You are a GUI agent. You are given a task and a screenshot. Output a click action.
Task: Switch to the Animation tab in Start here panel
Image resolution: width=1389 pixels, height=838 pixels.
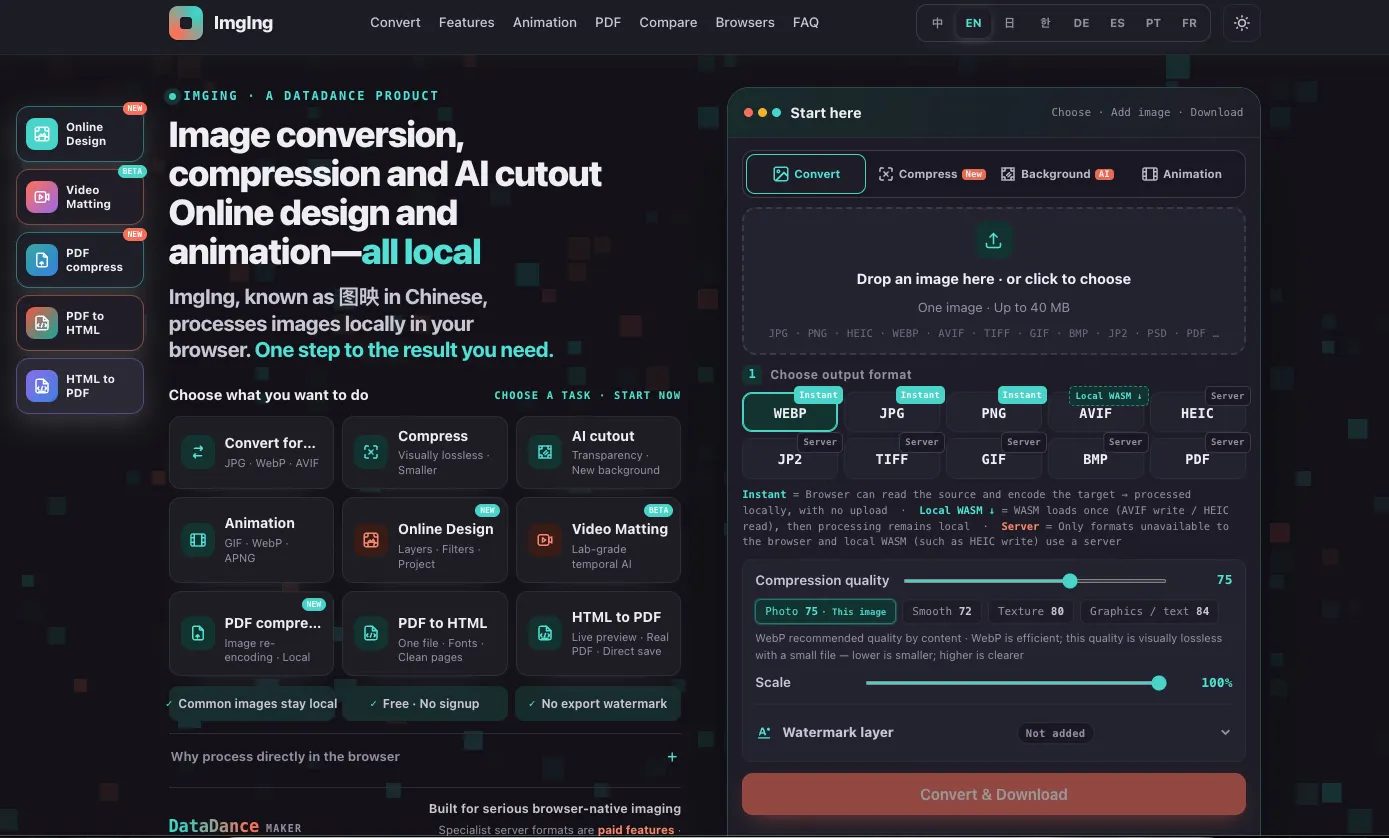(x=1182, y=174)
